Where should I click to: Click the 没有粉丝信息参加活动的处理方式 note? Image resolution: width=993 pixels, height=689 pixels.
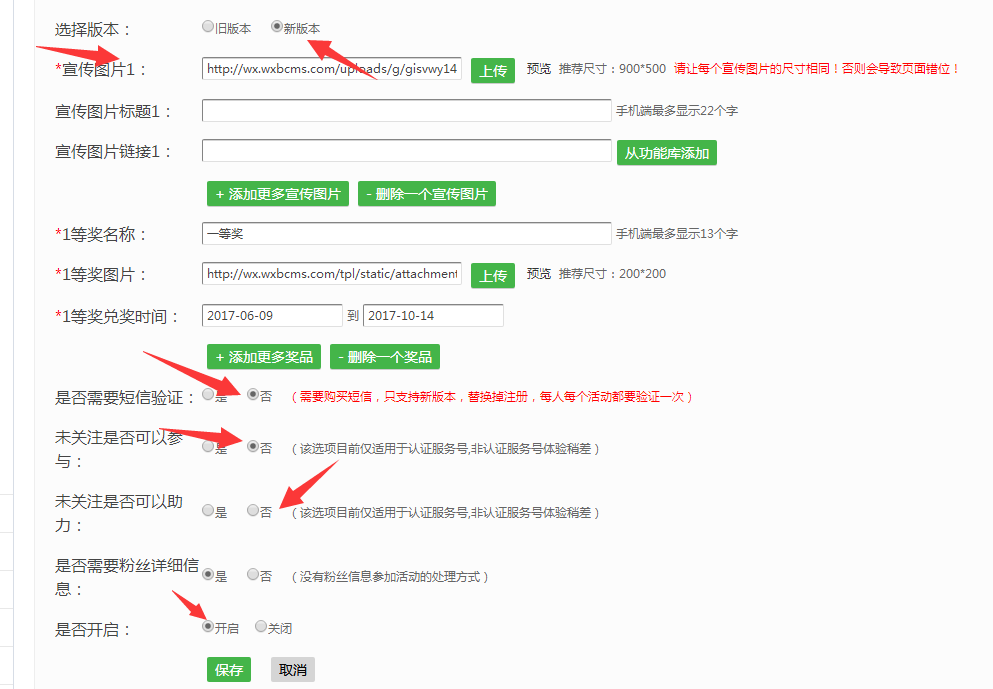(x=389, y=577)
